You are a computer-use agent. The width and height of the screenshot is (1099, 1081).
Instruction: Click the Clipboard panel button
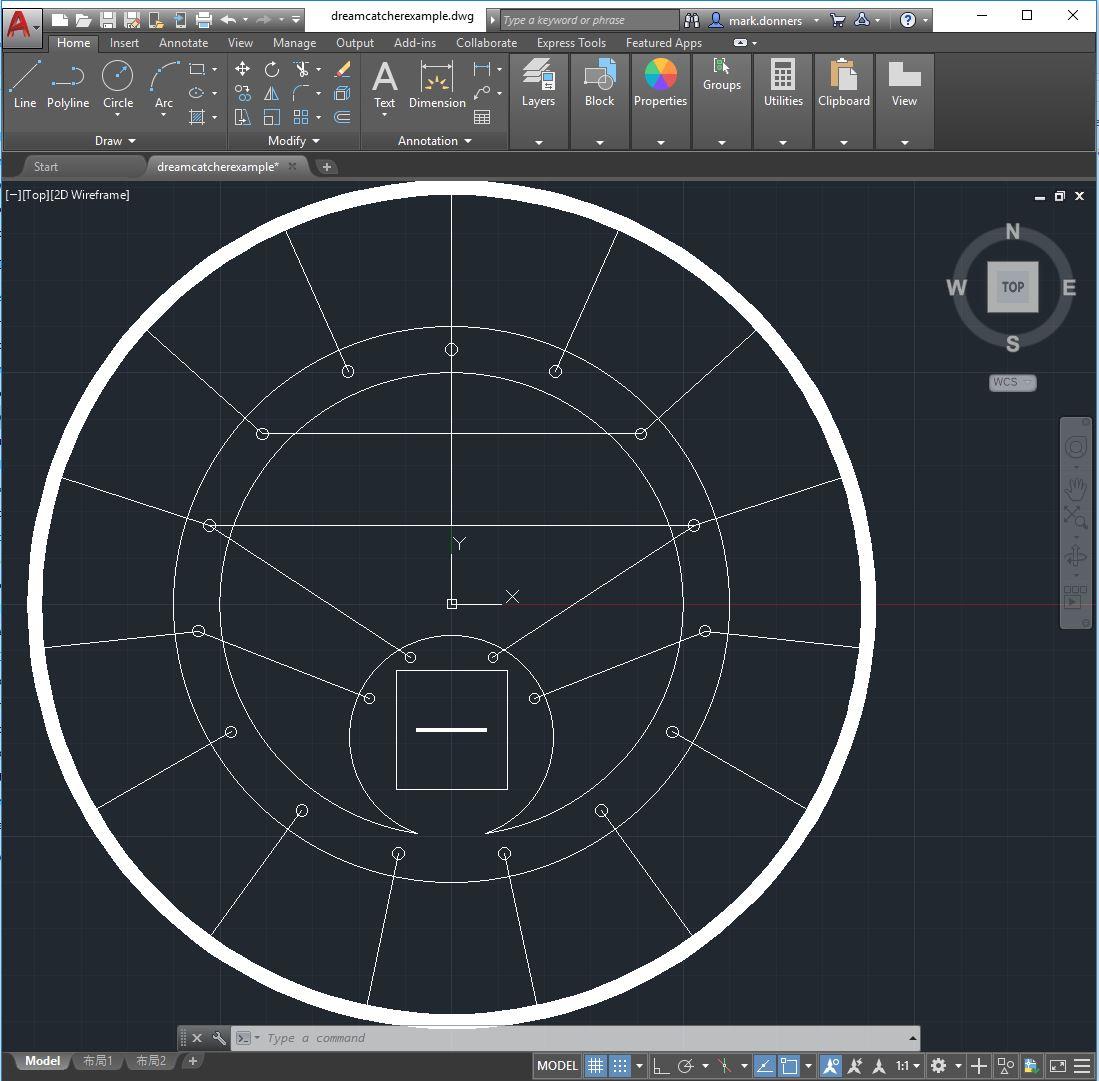(x=844, y=83)
